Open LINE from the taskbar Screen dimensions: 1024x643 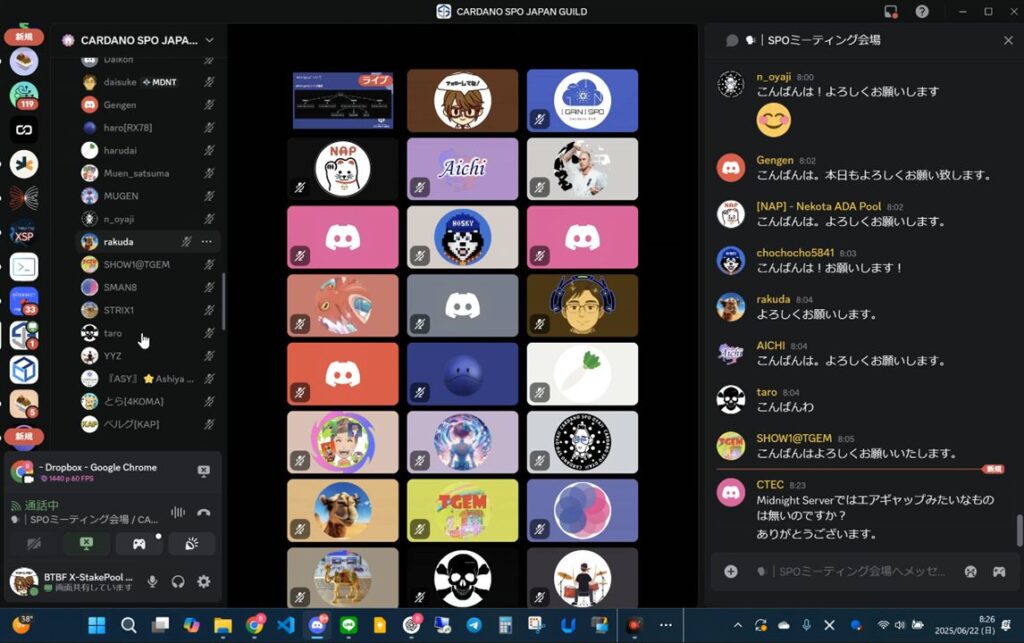349,625
